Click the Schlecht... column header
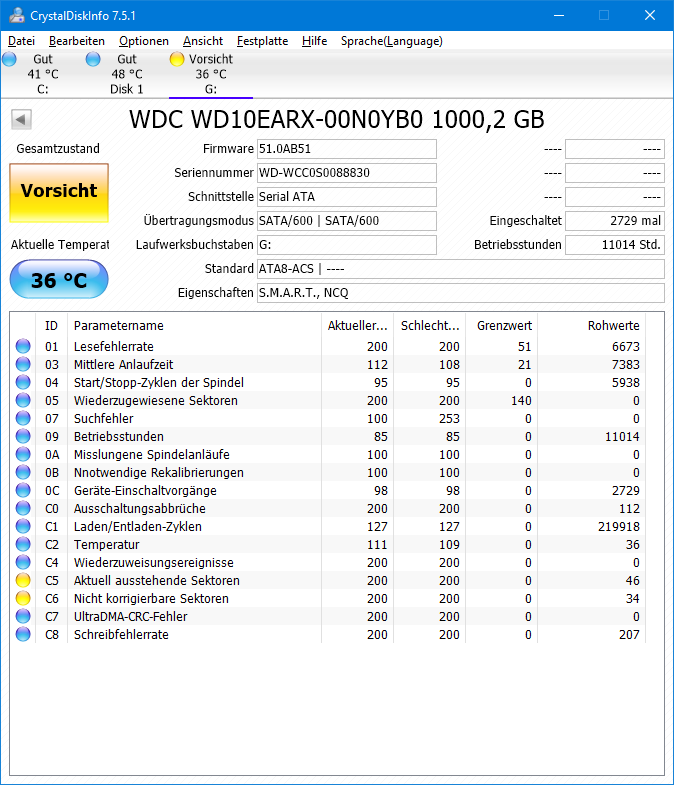Viewport: 674px width, 785px height. point(430,325)
